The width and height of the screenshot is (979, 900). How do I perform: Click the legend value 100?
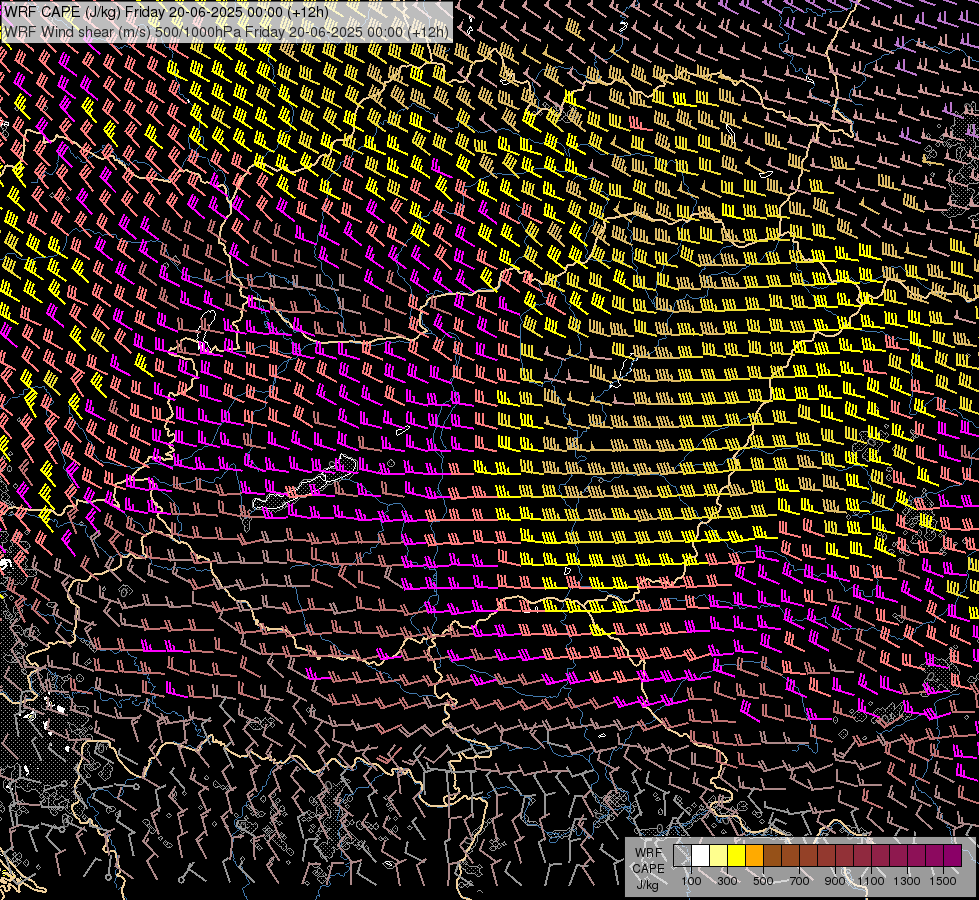coord(691,881)
